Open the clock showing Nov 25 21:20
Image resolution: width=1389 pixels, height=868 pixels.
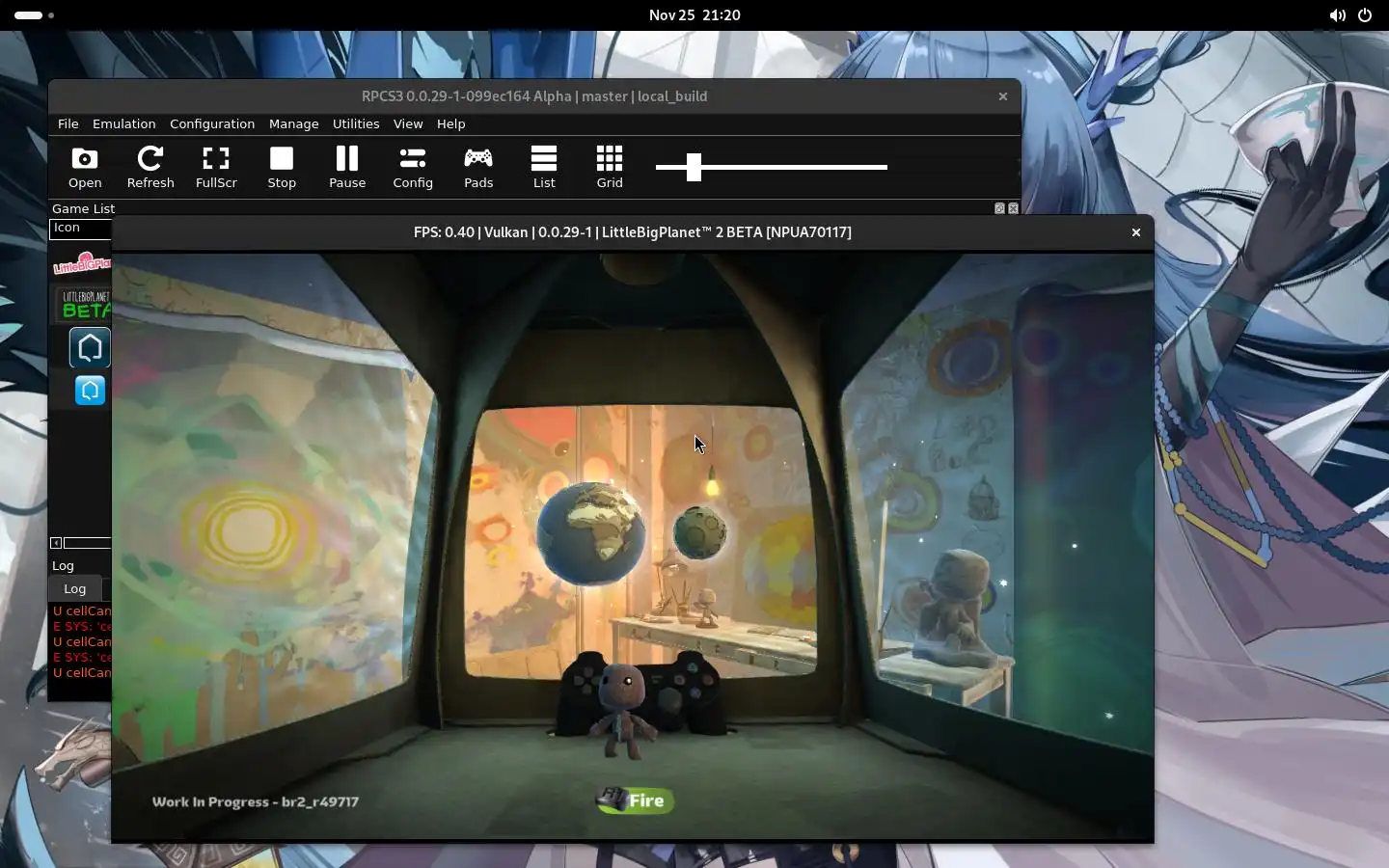pyautogui.click(x=694, y=15)
